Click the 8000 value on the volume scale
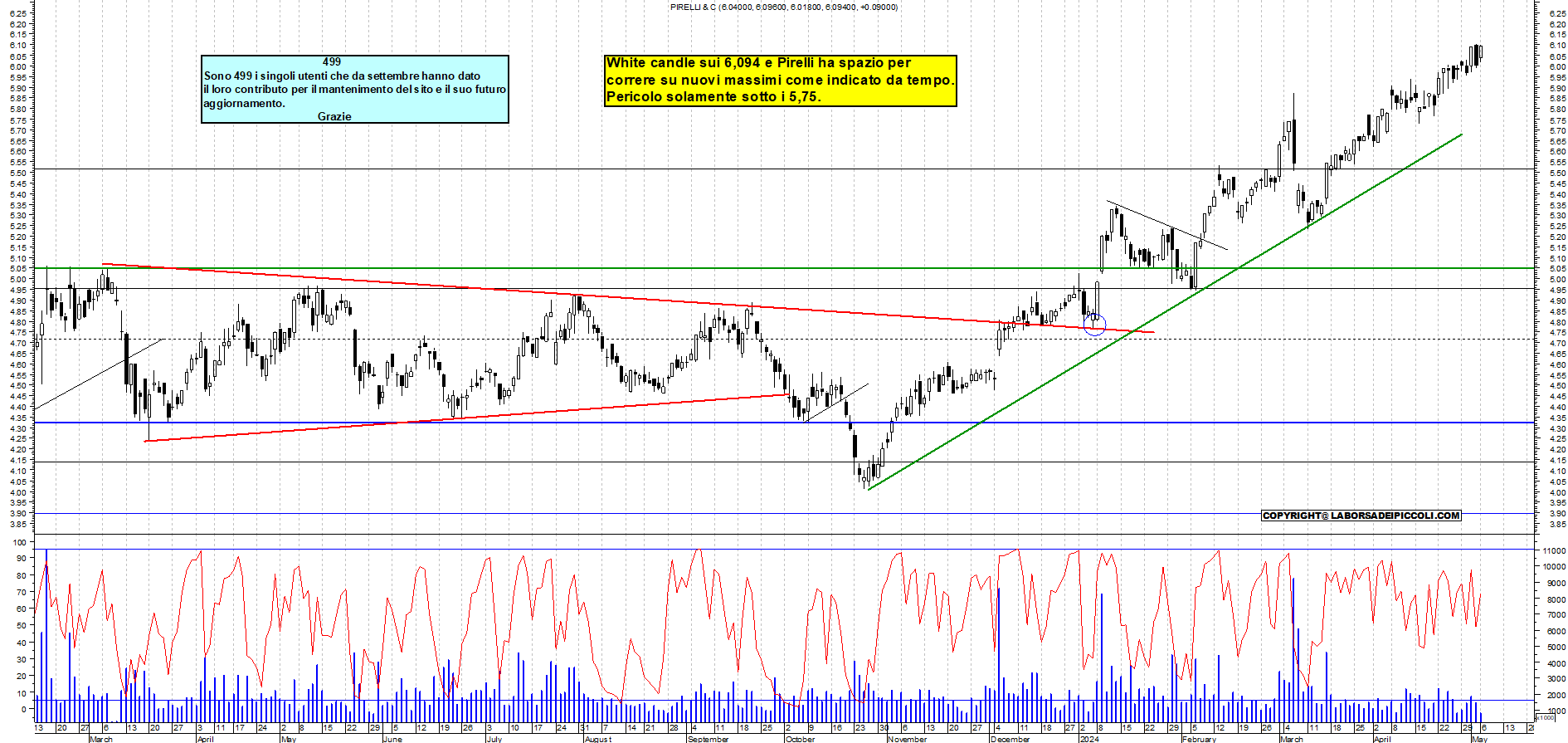The image size is (1568, 743). [x=1556, y=599]
